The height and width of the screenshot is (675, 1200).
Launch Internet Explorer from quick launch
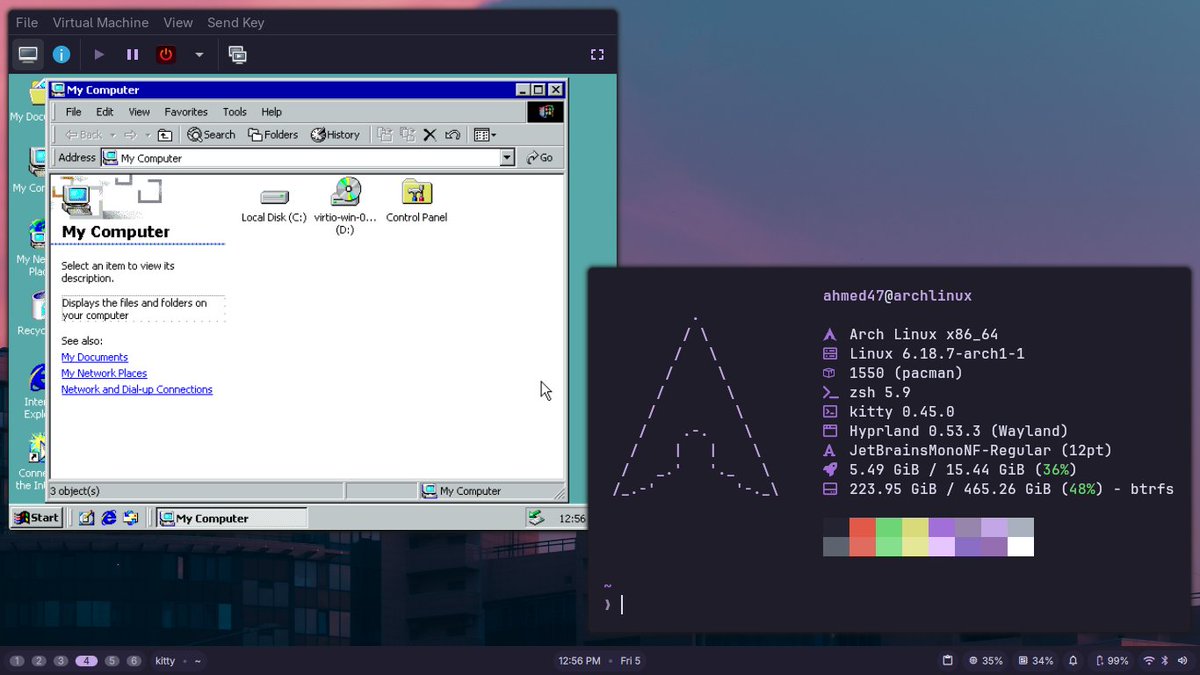click(108, 518)
